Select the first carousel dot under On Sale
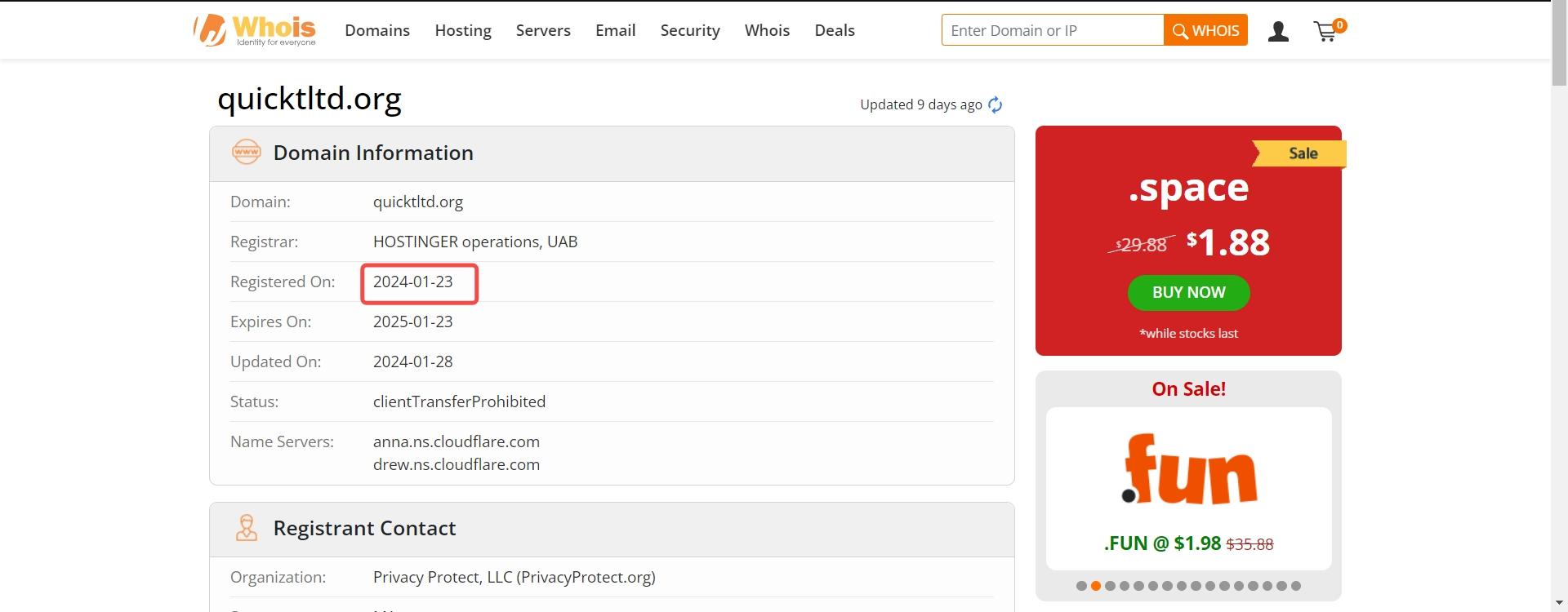 1081,586
